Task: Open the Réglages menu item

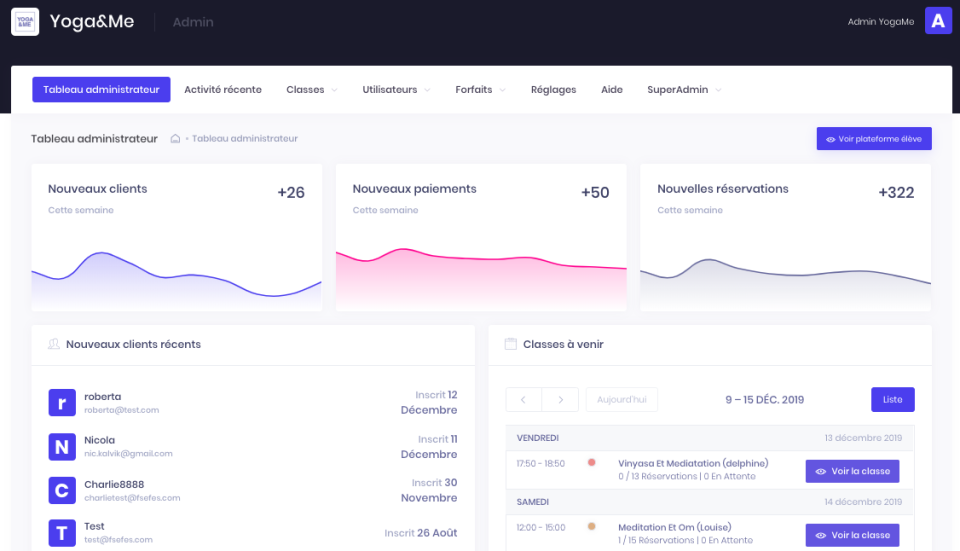Action: [x=553, y=89]
